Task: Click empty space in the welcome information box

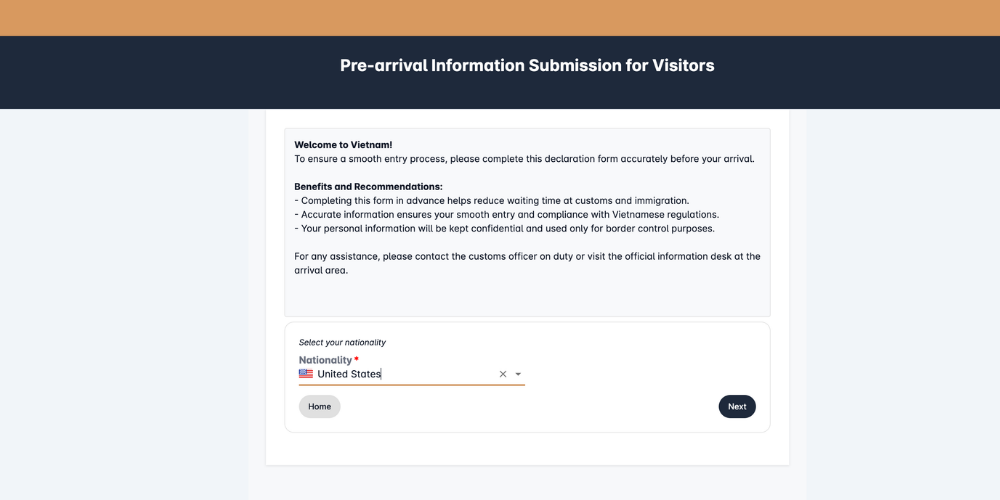Action: (527, 297)
